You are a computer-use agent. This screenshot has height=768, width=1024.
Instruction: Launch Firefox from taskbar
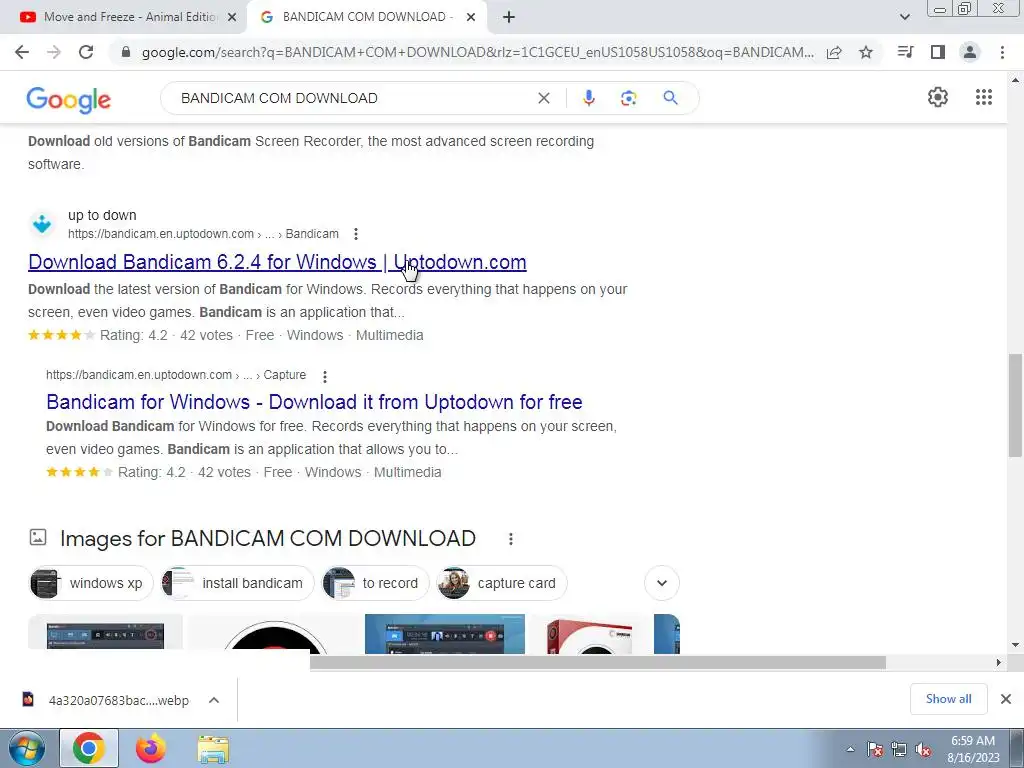tap(150, 748)
